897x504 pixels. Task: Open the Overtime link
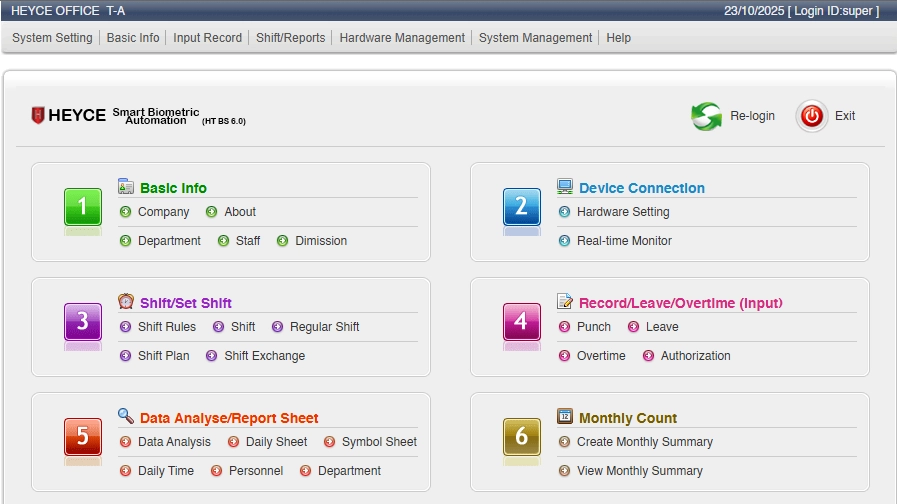[601, 356]
